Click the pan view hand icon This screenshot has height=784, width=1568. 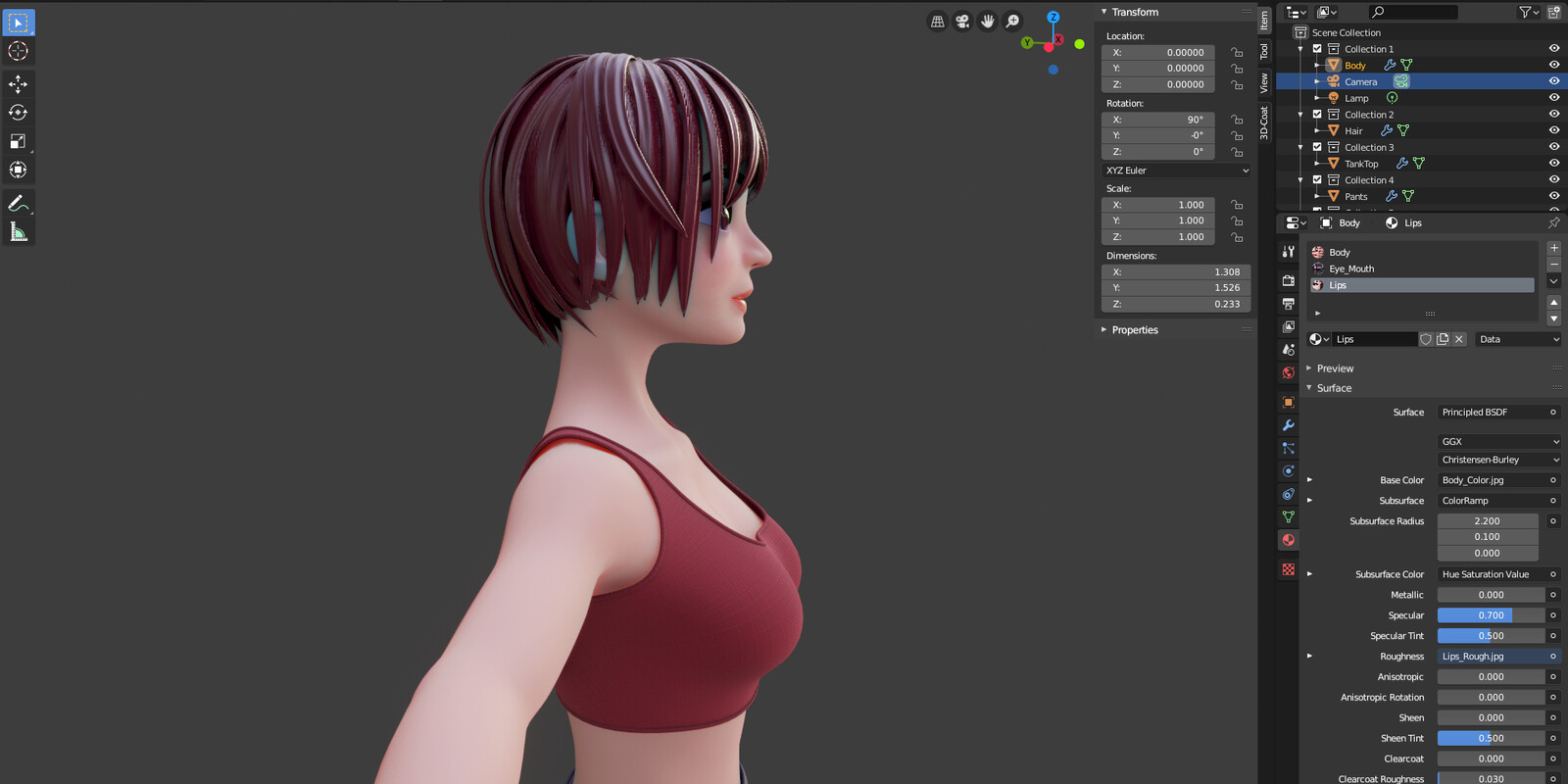coord(988,22)
